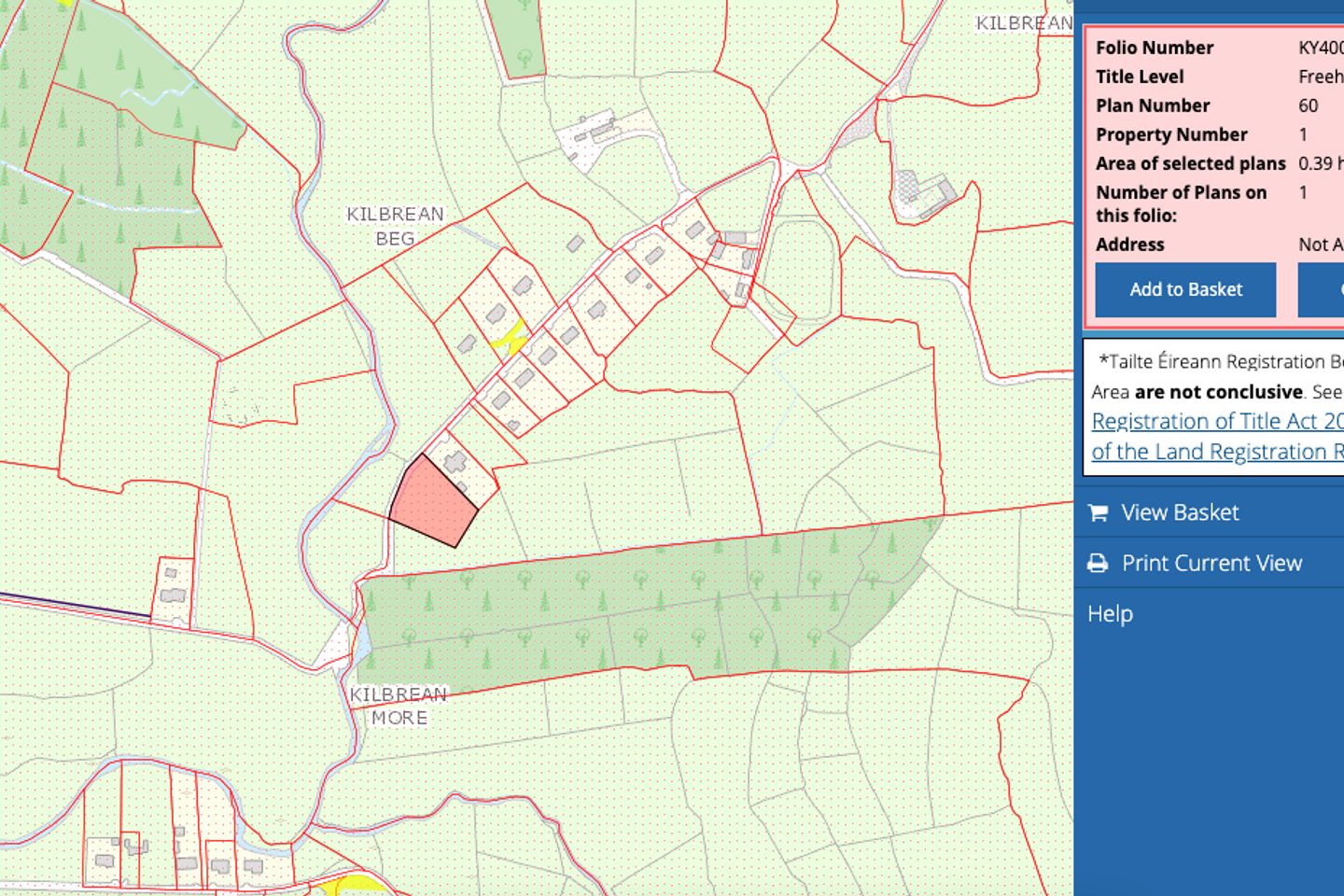This screenshot has height=896, width=1344.
Task: Open the View Basket menu item
Action: point(1180,512)
